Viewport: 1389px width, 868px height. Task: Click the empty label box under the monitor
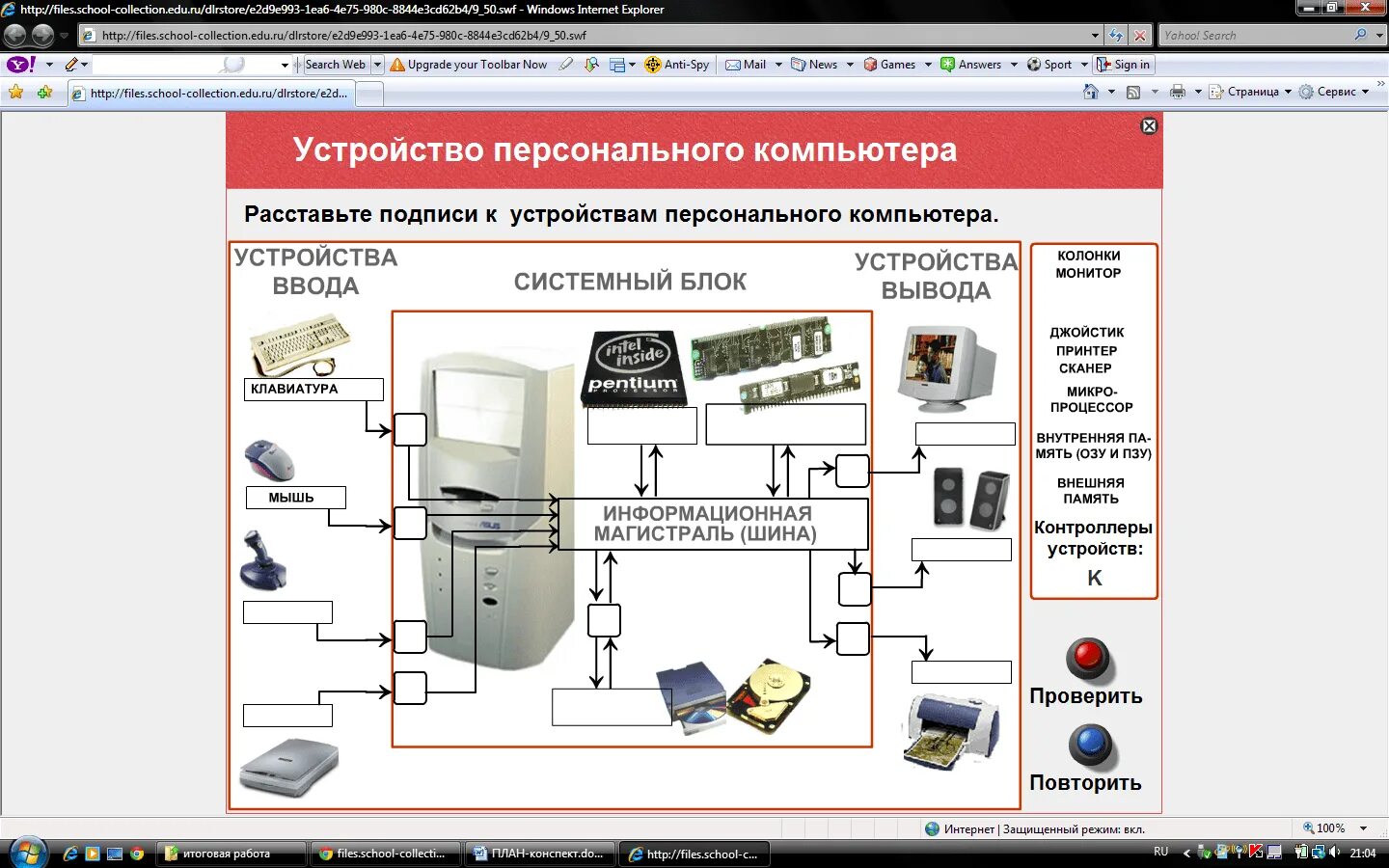966,434
